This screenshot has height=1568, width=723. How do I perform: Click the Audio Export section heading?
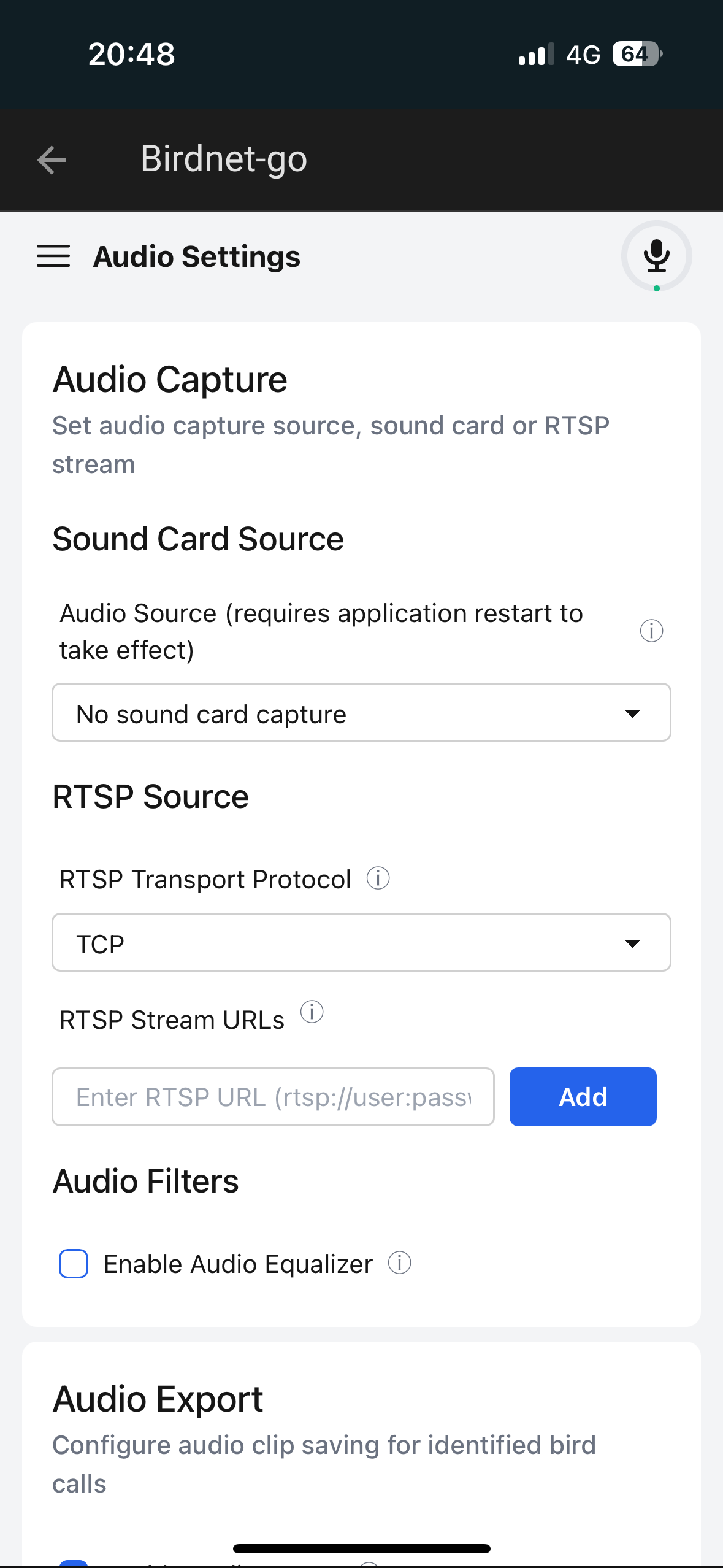[158, 1399]
